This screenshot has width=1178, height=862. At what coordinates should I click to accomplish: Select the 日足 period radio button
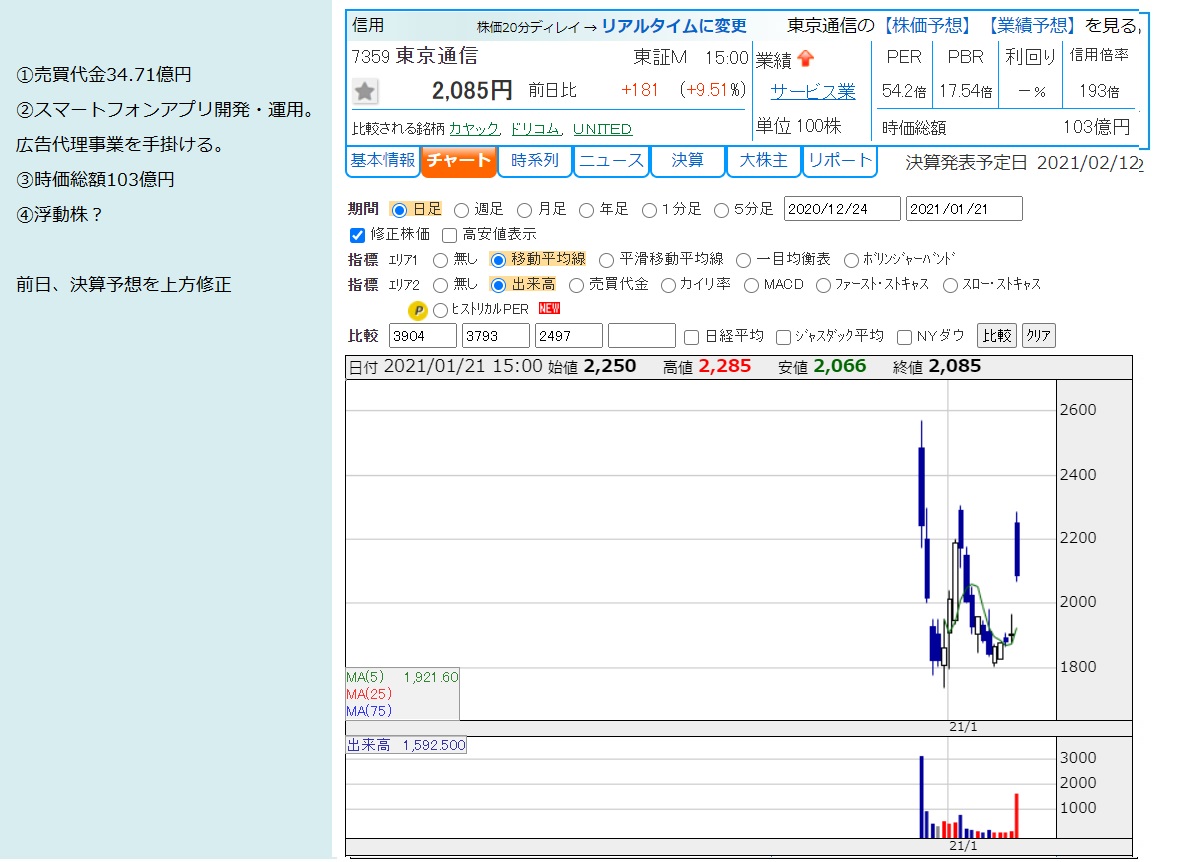400,210
